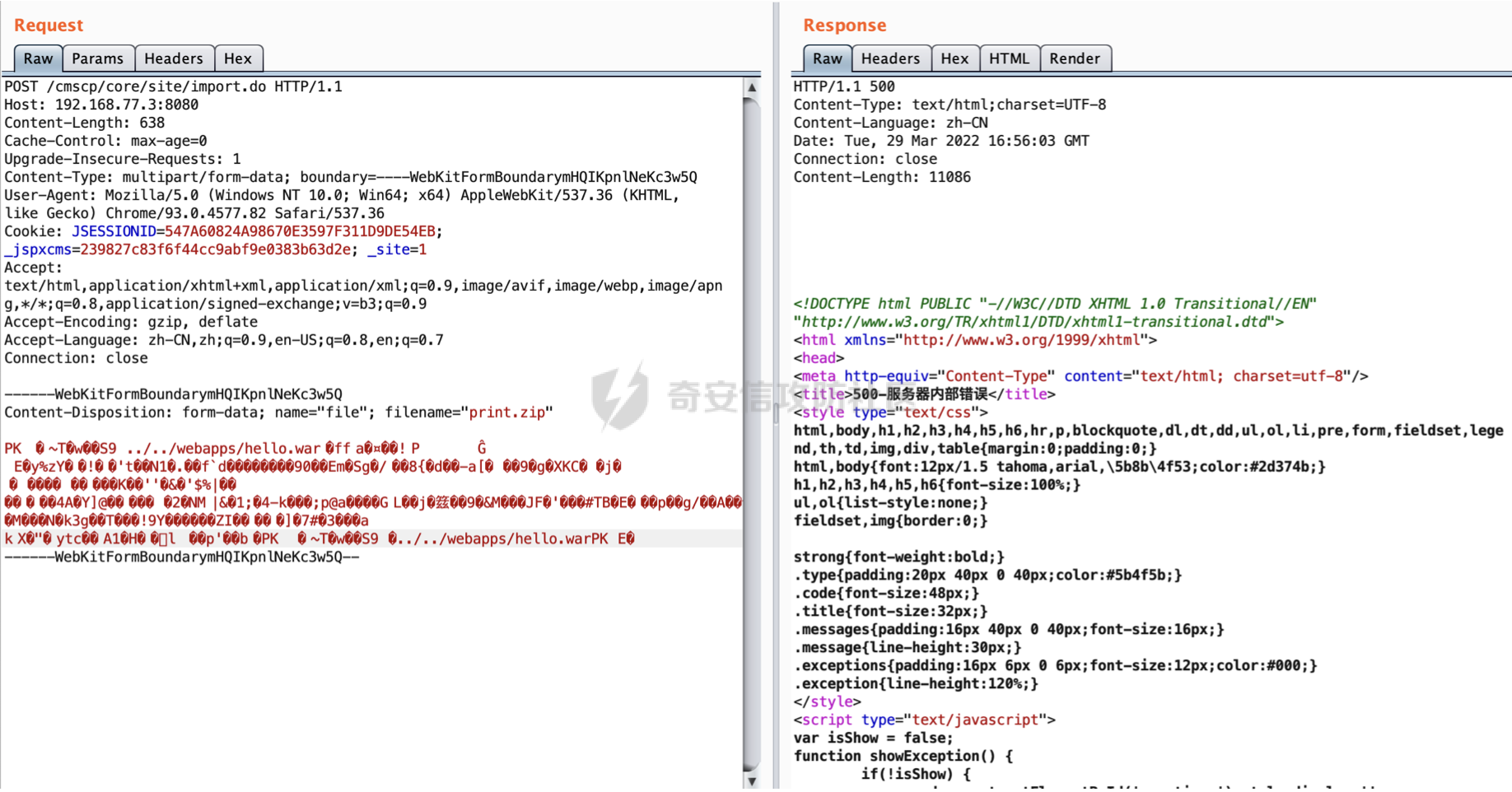Click the request Connection: close line
The width and height of the screenshot is (1512, 792).
click(x=76, y=358)
